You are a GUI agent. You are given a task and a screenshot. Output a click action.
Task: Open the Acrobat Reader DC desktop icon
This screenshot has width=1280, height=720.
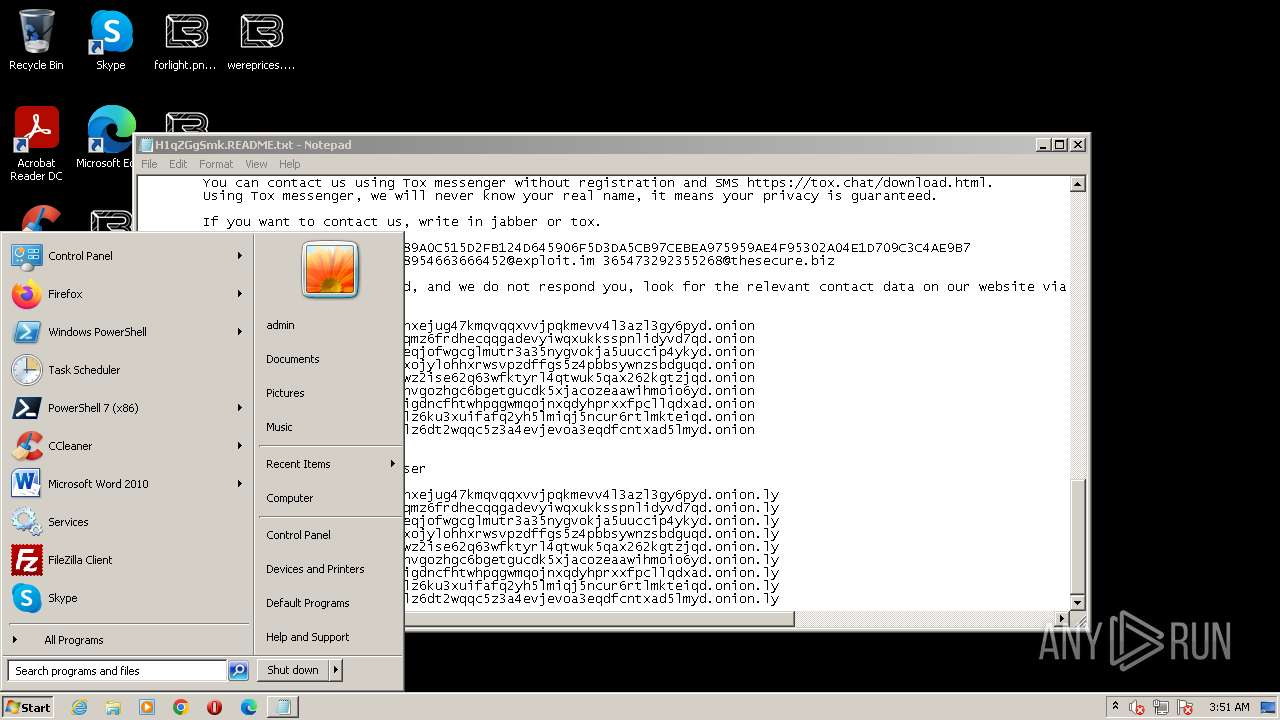36,144
